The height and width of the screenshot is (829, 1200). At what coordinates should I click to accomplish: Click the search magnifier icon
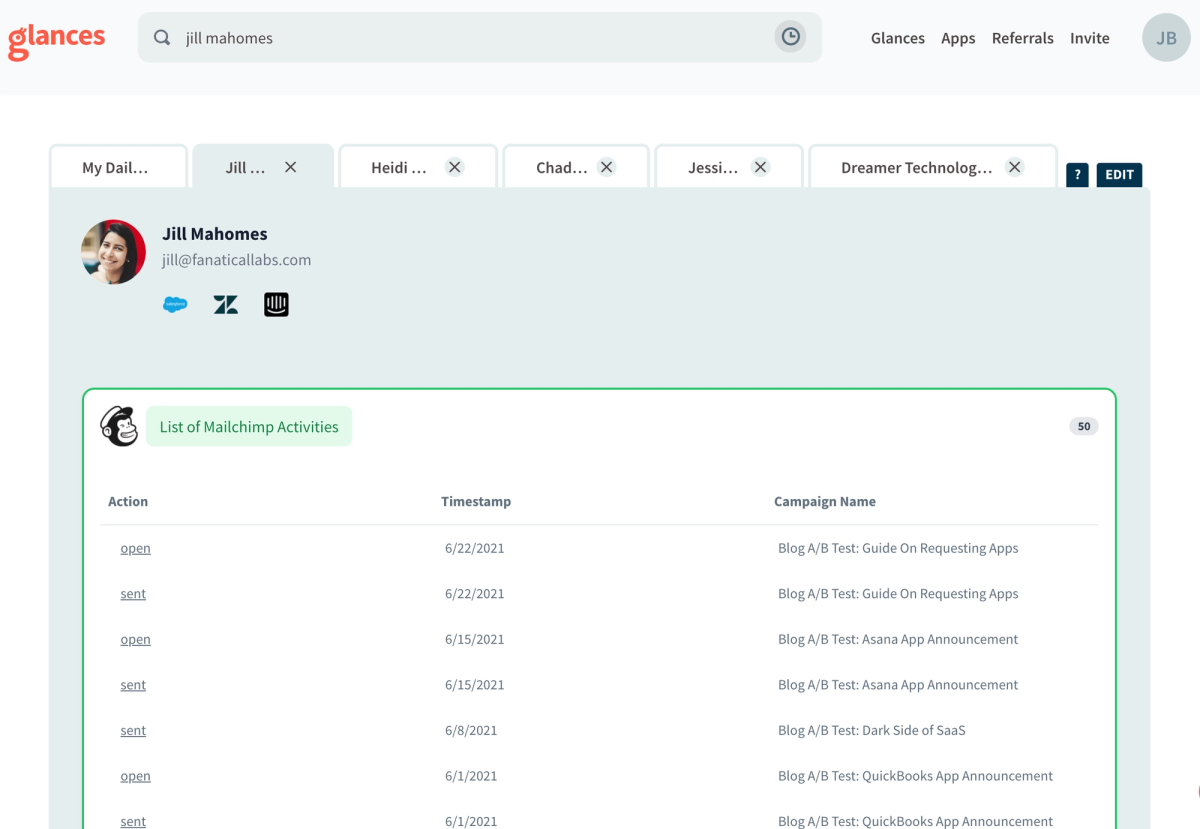point(162,38)
